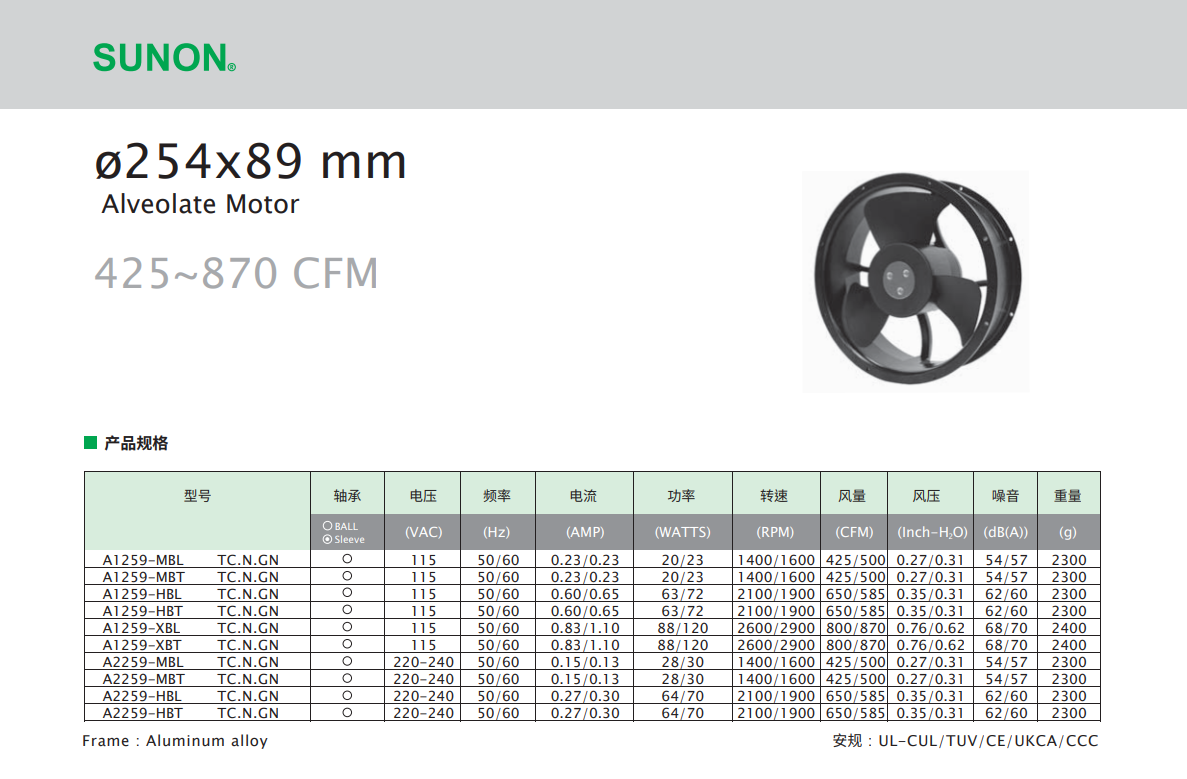Viewport: 1187px width, 779px height.
Task: Click the 产品规格 section heading
Action: (x=136, y=443)
